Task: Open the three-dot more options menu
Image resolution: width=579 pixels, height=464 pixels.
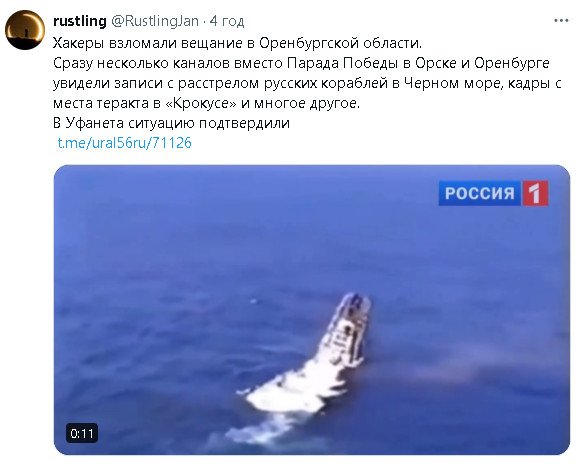Action: [561, 21]
